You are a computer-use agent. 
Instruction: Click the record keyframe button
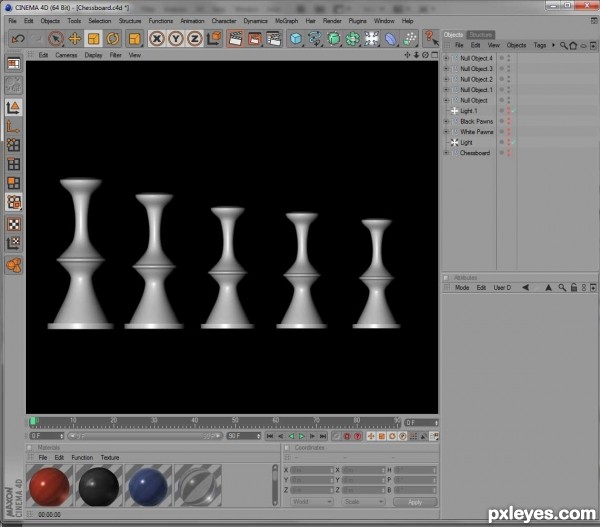[x=347, y=436]
